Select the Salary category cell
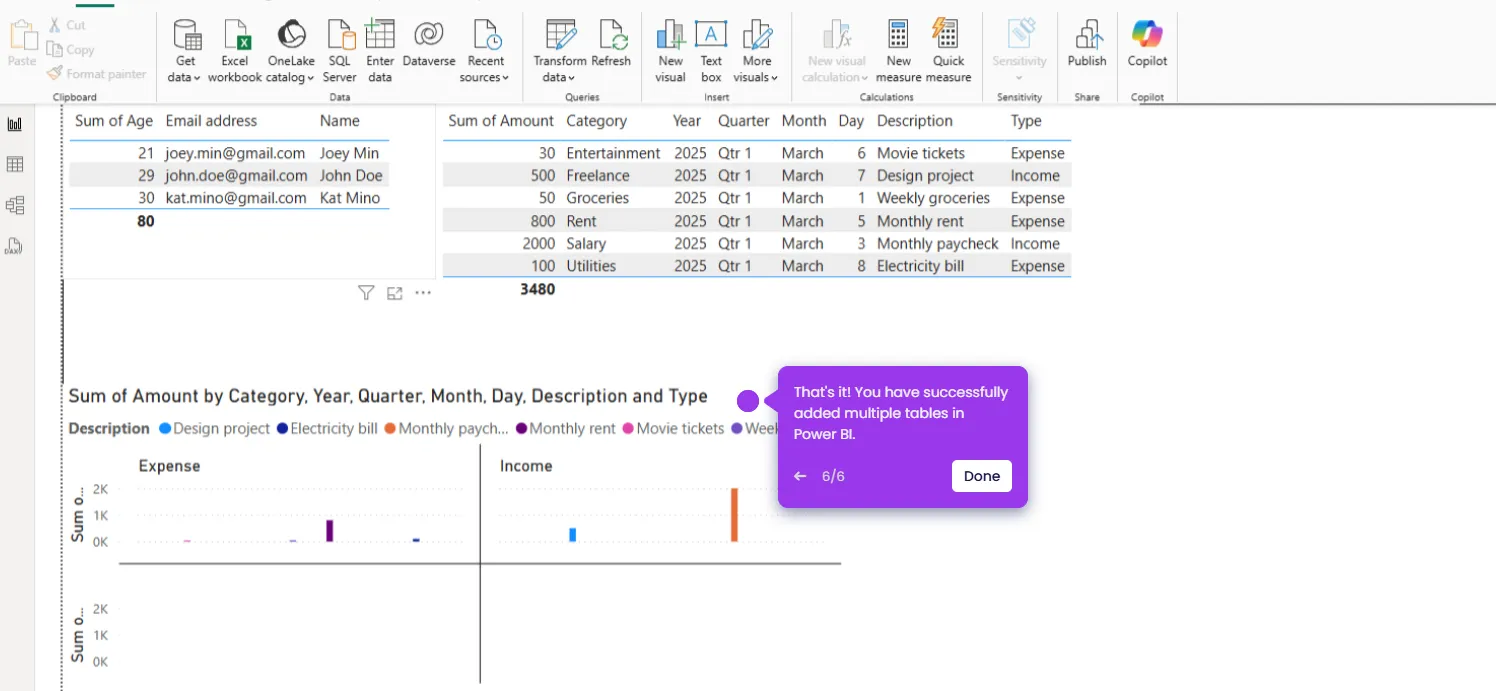The width and height of the screenshot is (1496, 691). (x=586, y=243)
